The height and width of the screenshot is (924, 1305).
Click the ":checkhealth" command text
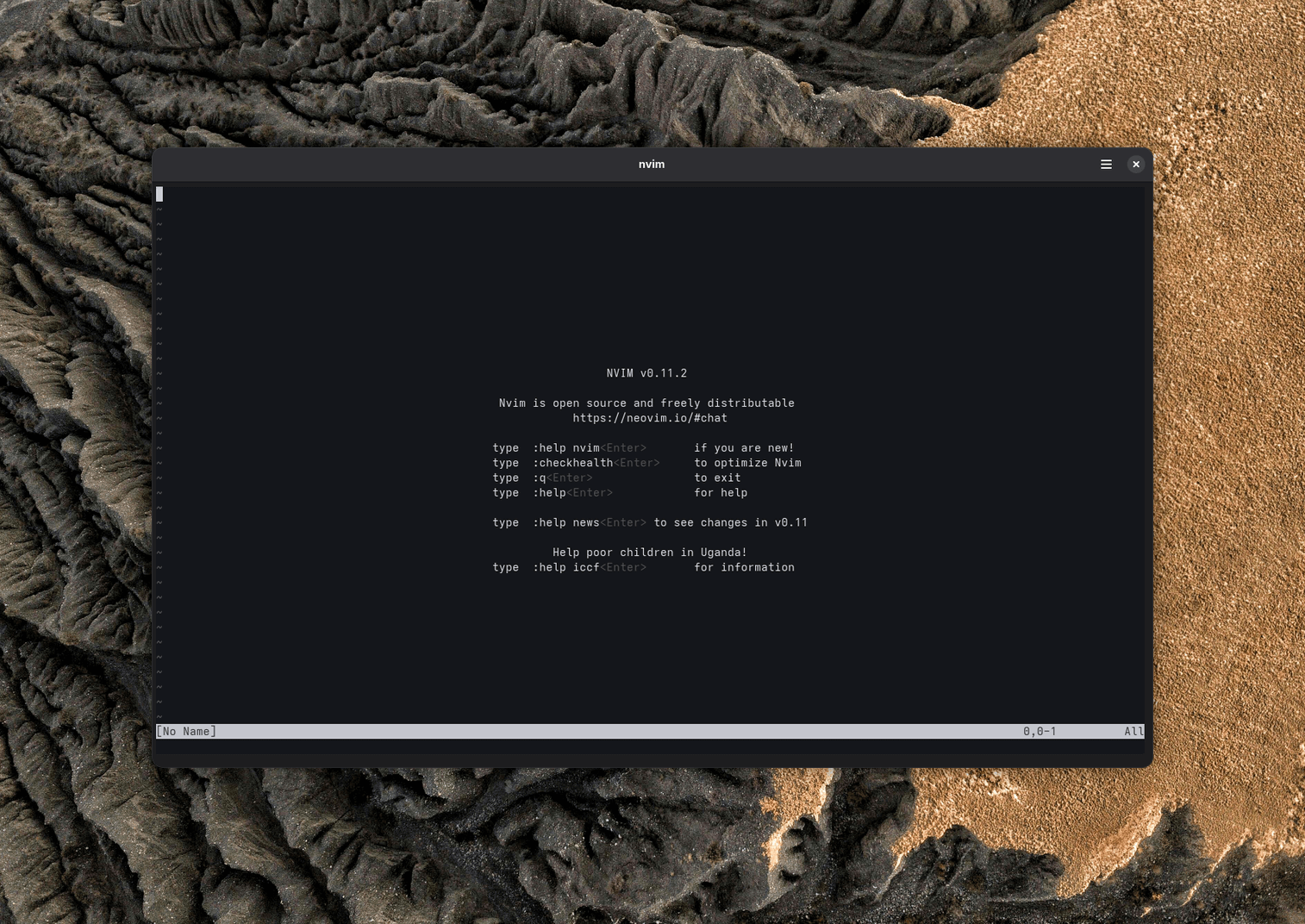(573, 463)
